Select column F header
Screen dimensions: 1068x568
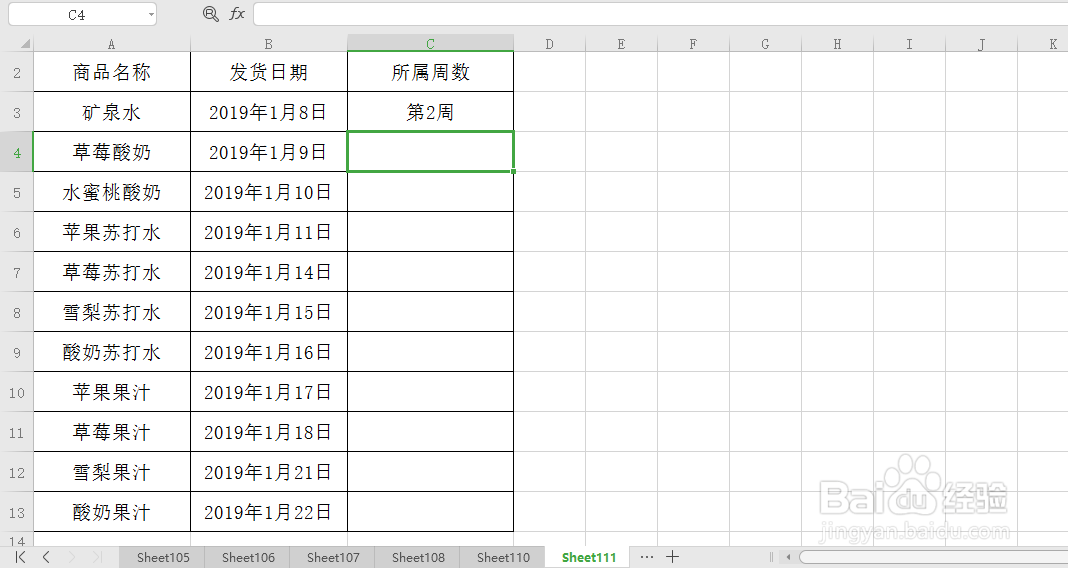point(693,44)
